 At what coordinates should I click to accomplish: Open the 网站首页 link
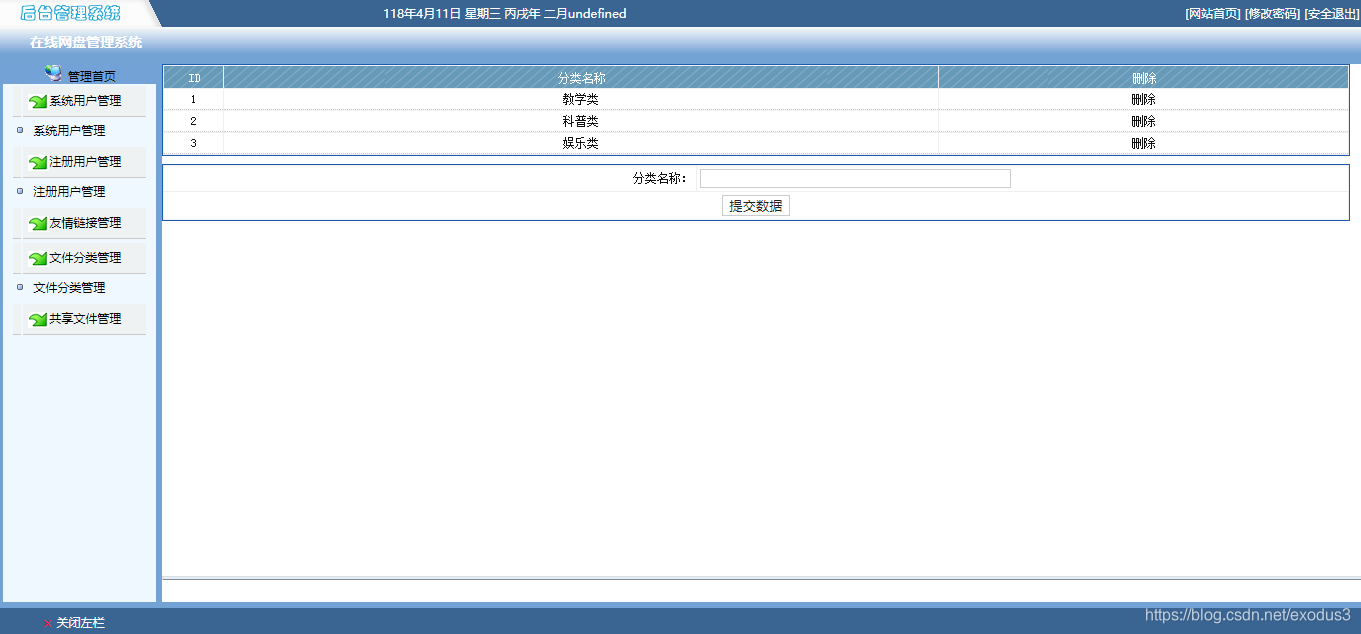click(x=1212, y=14)
